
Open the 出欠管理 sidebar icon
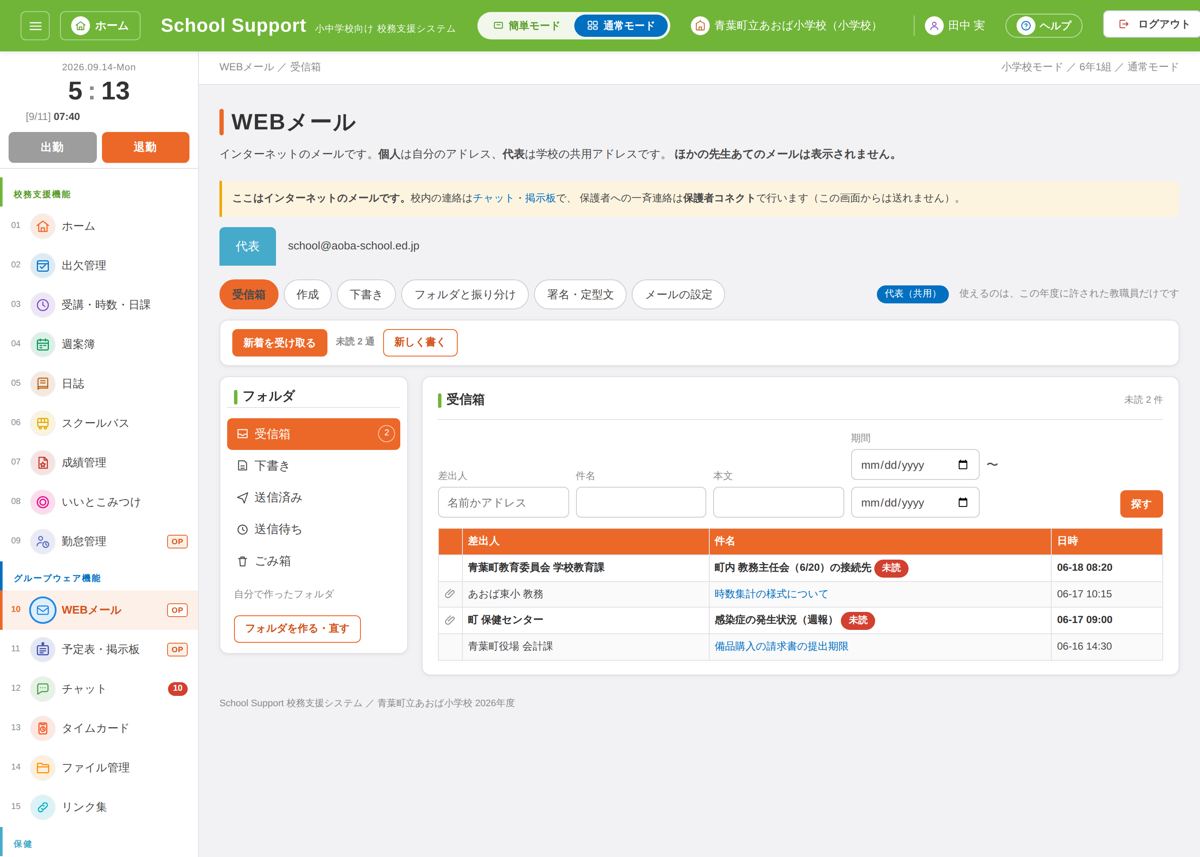43,265
